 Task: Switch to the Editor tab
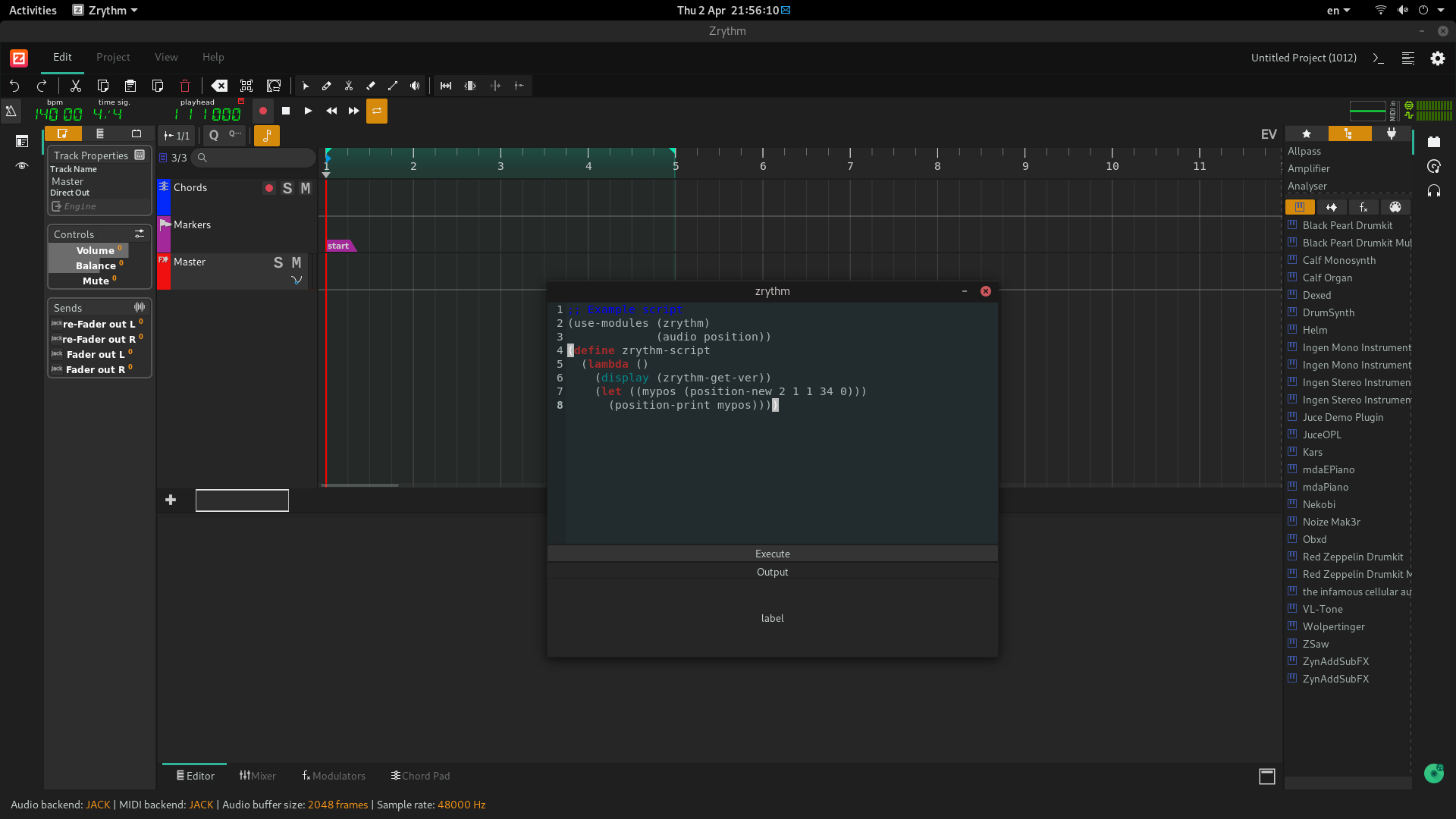tap(195, 776)
